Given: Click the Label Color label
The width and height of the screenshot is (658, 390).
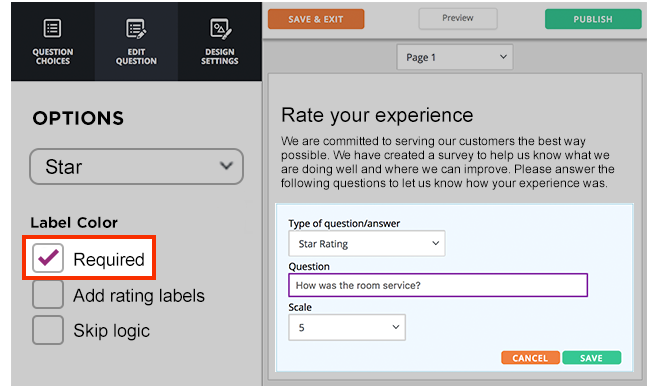Looking at the screenshot, I should [x=74, y=222].
